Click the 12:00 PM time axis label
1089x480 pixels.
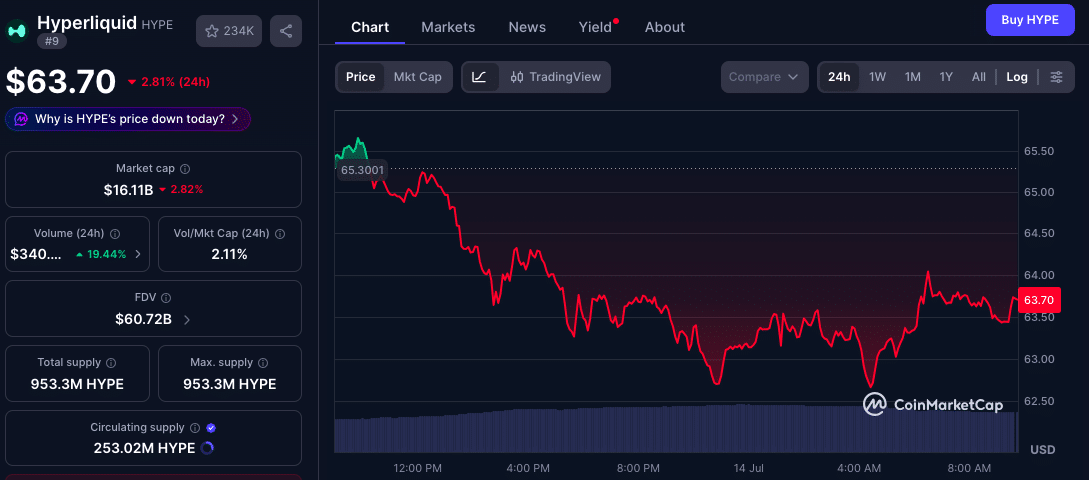coord(416,467)
